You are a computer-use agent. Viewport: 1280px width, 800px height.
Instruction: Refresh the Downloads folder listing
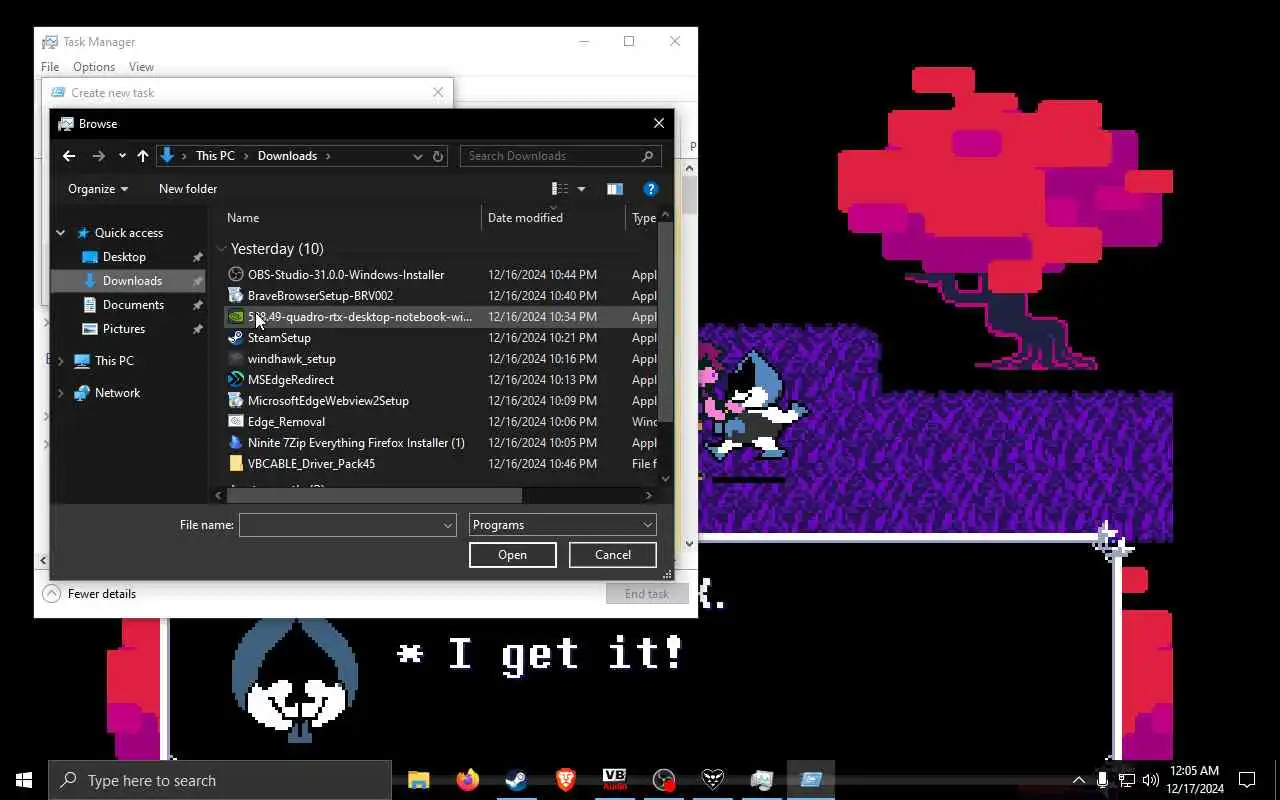coord(438,156)
